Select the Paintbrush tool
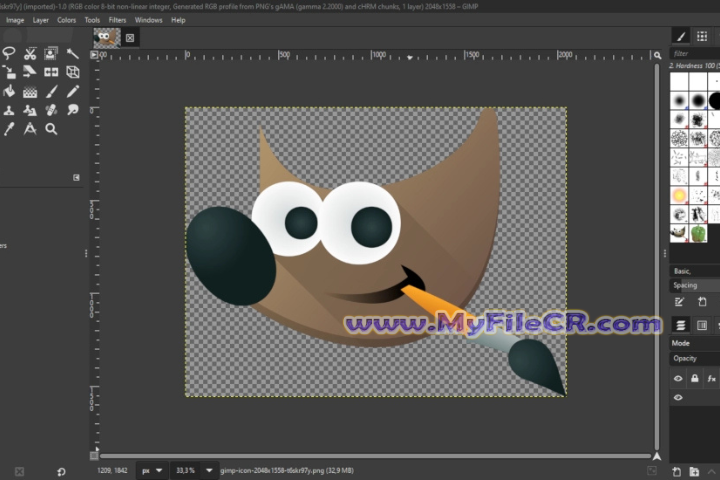Viewport: 720px width, 480px height. point(51,91)
